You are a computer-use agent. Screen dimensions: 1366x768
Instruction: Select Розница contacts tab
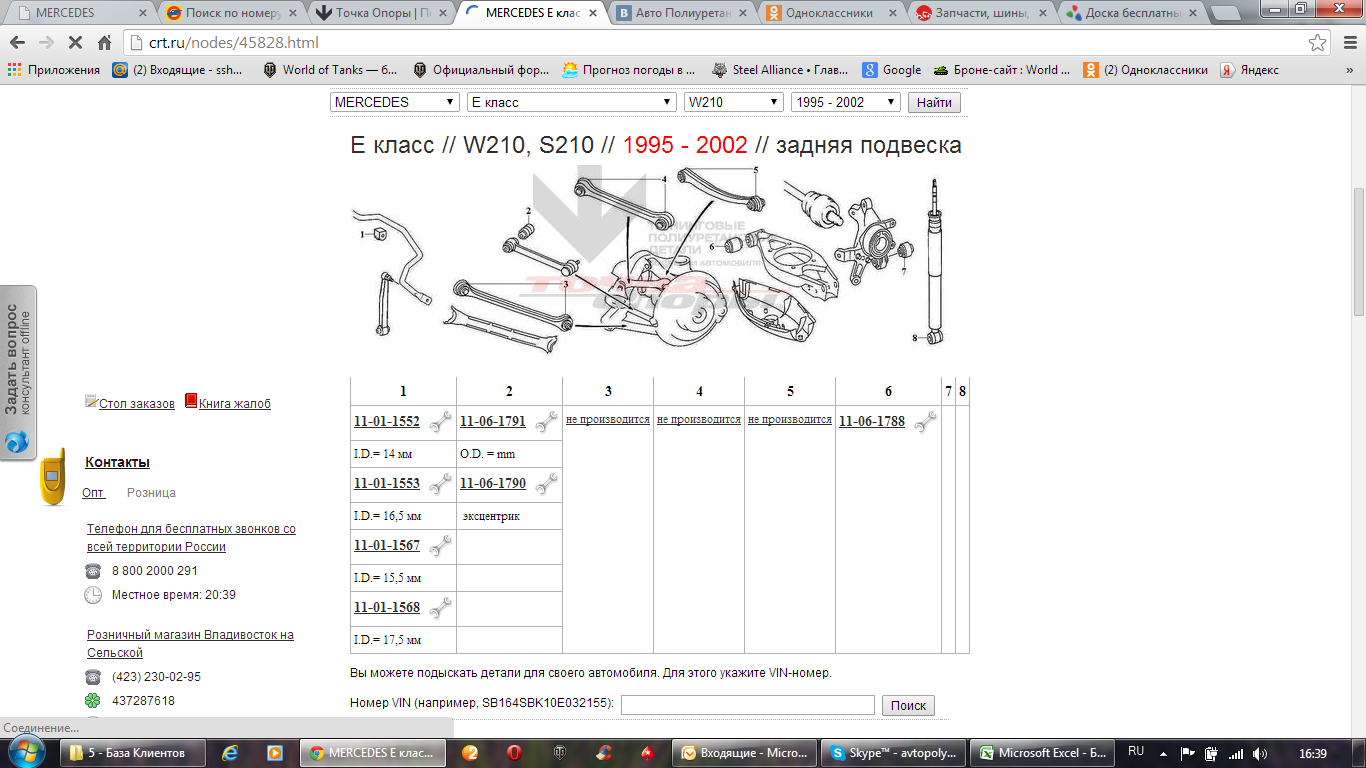[151, 493]
